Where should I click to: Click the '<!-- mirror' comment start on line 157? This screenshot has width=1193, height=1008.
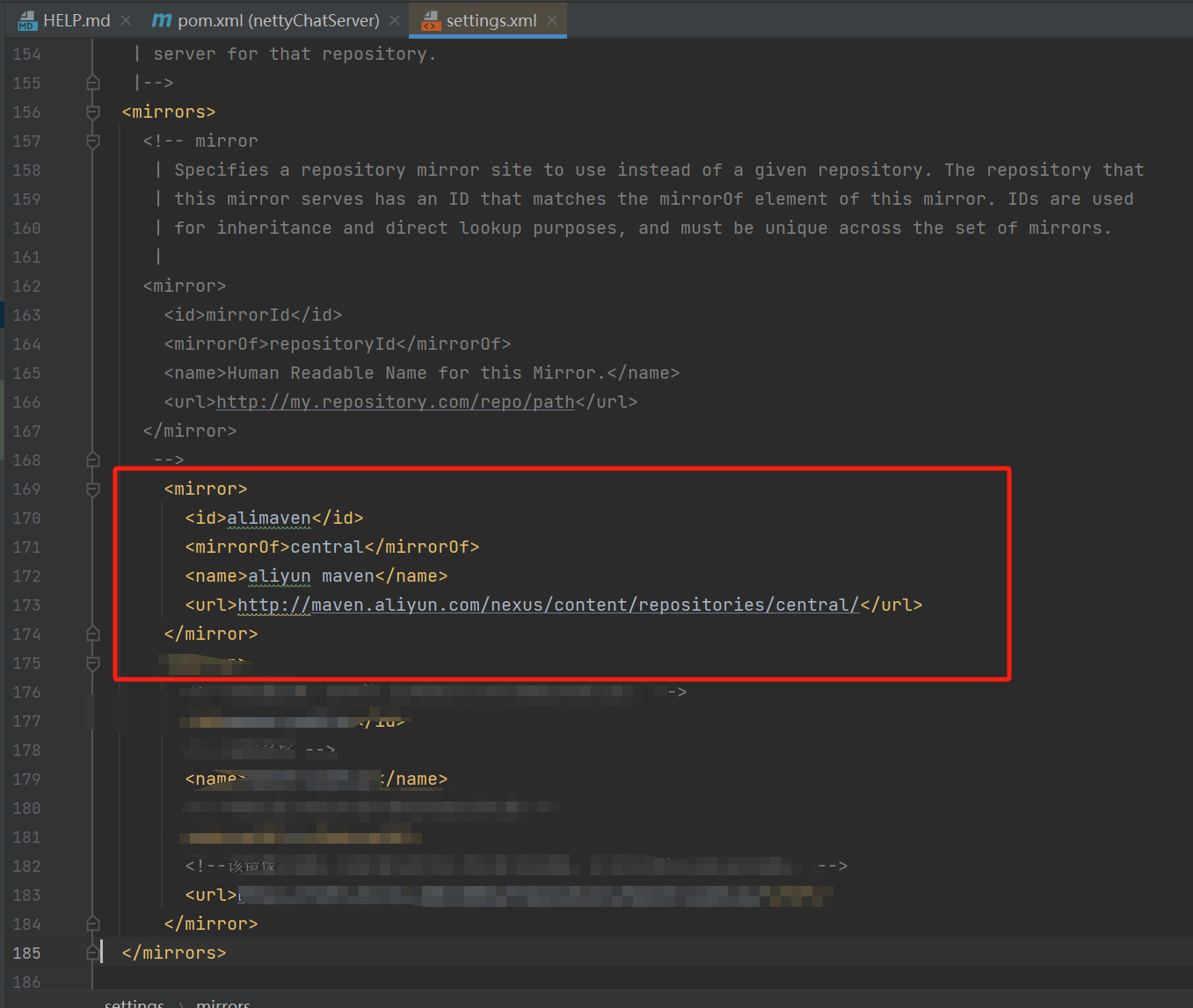(200, 141)
